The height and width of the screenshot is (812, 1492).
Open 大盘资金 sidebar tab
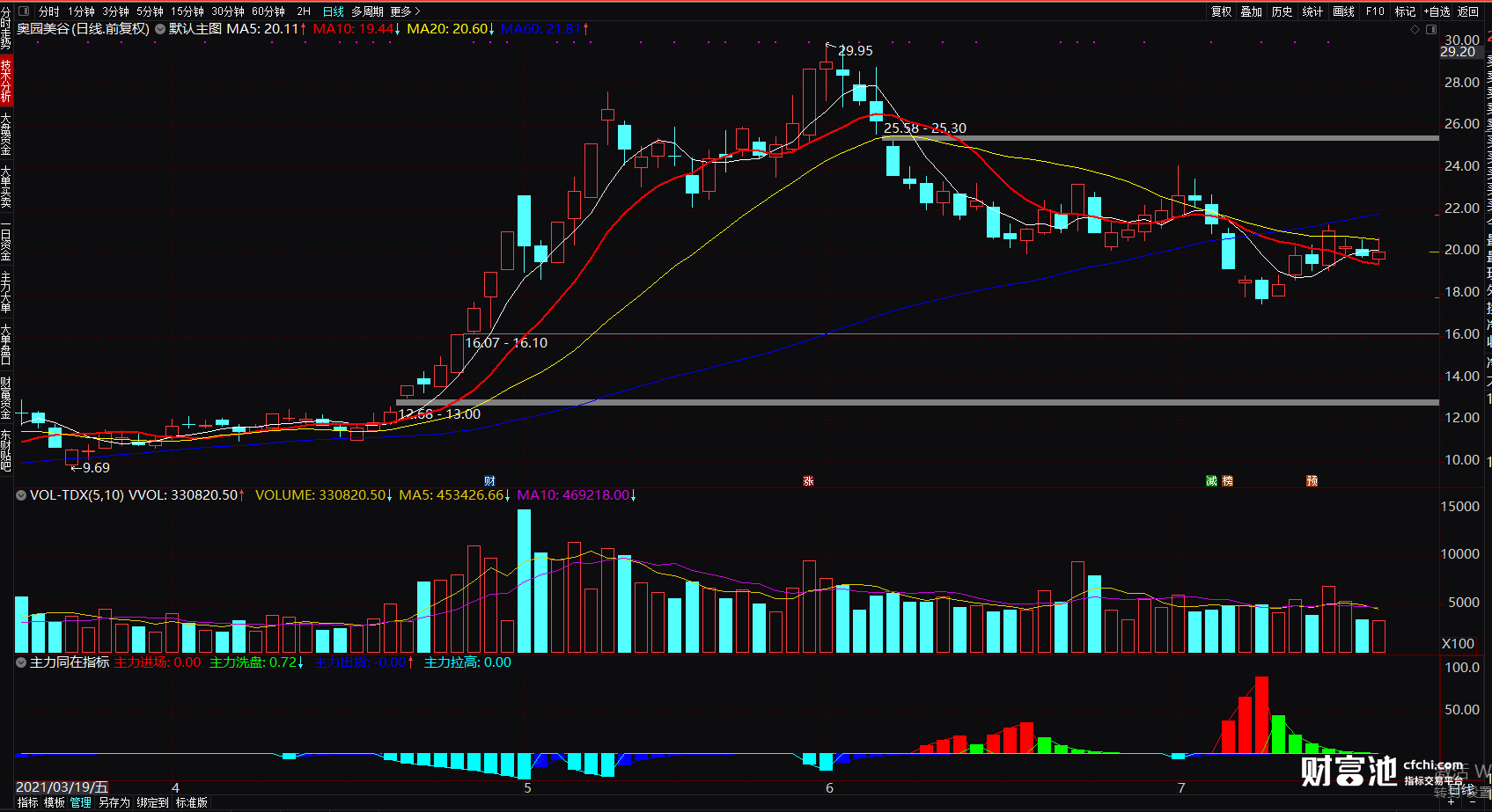(x=6, y=134)
